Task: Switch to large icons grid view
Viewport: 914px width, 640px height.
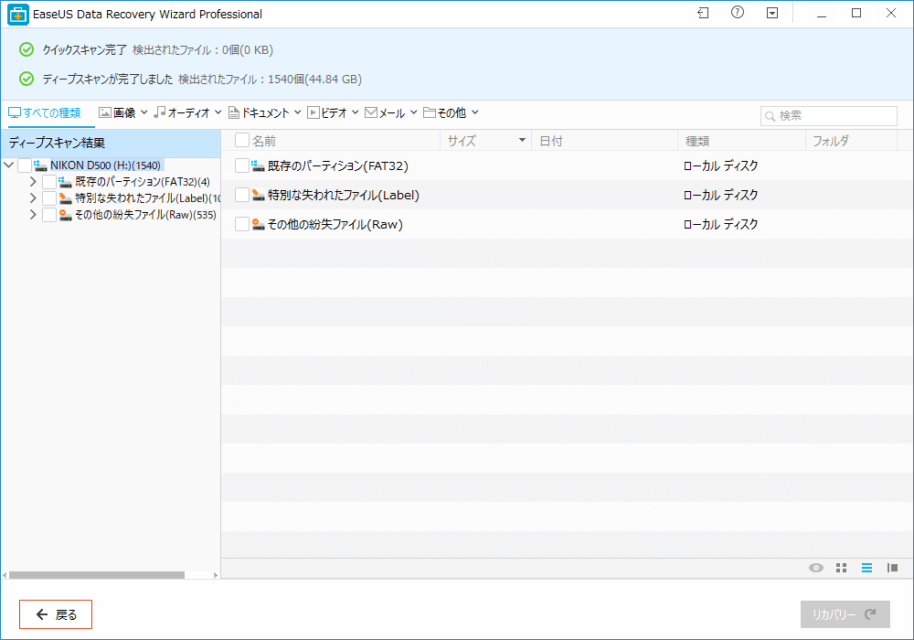Action: click(841, 568)
